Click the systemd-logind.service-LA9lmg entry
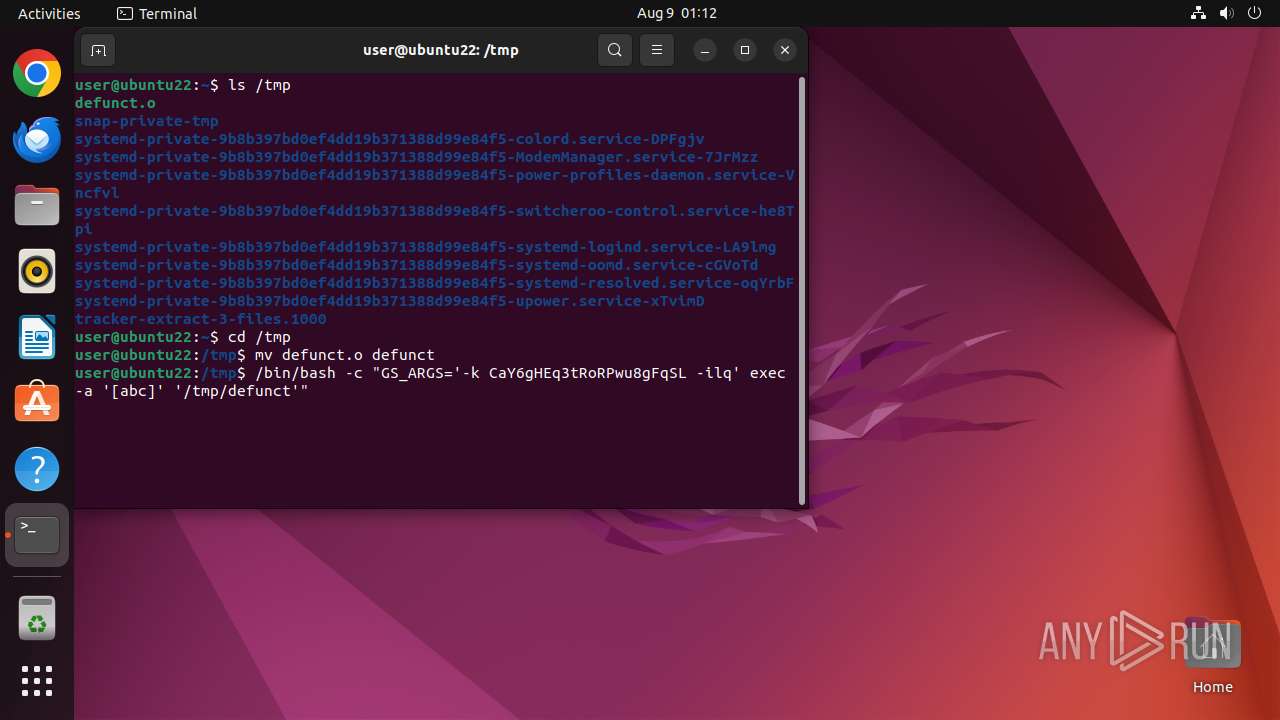 pyautogui.click(x=425, y=247)
